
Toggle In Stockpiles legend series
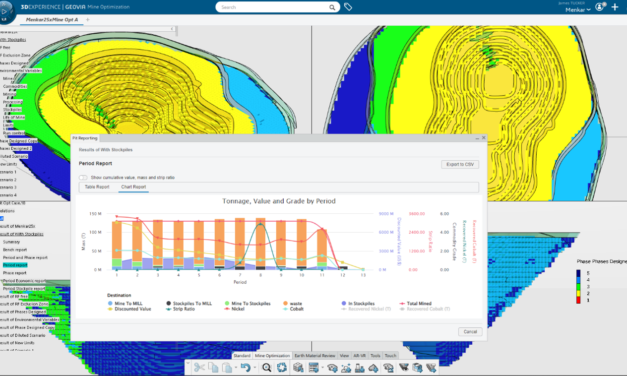tap(358, 304)
